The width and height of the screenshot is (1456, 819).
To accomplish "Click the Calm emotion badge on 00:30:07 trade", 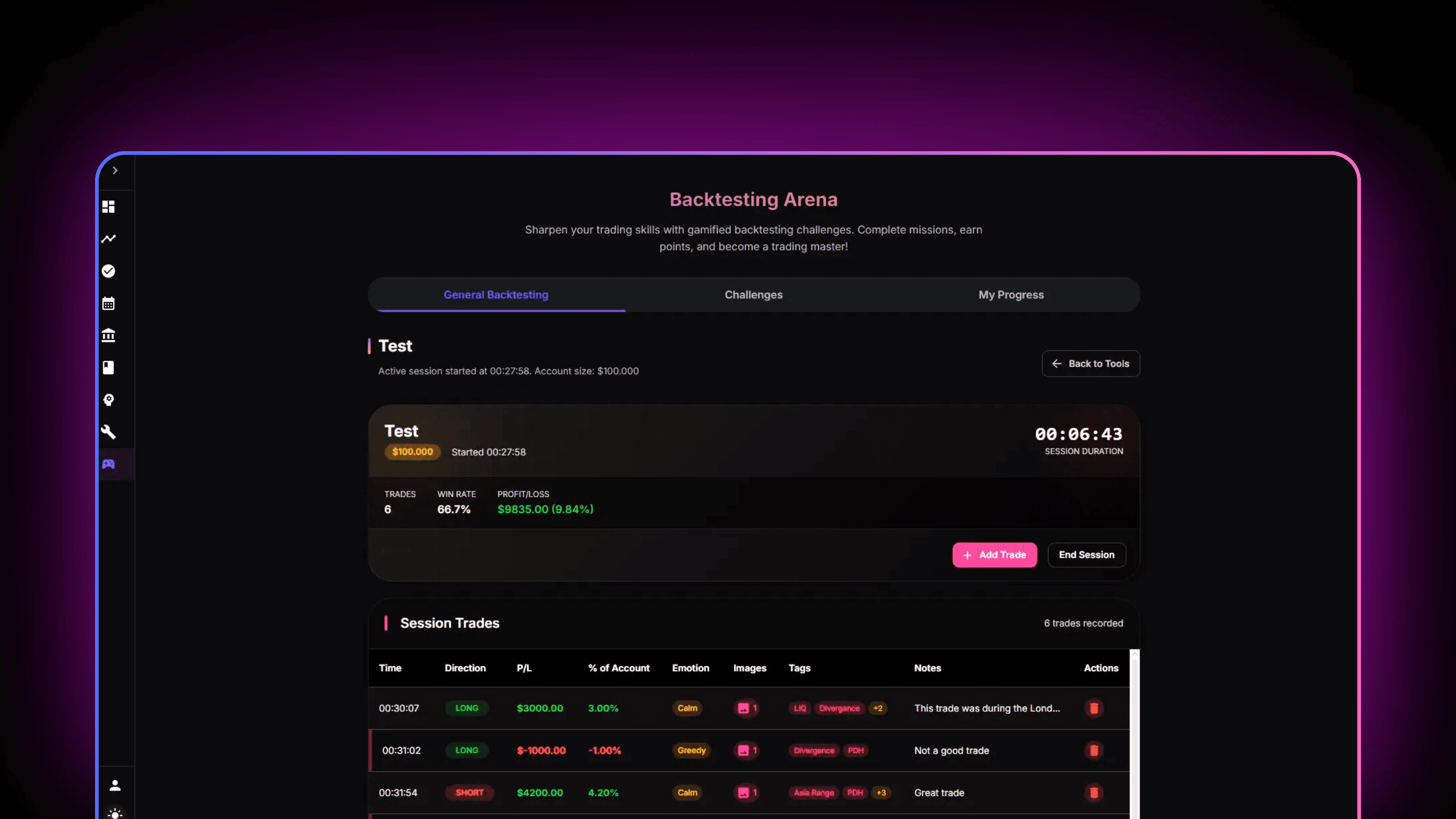I will [x=688, y=708].
